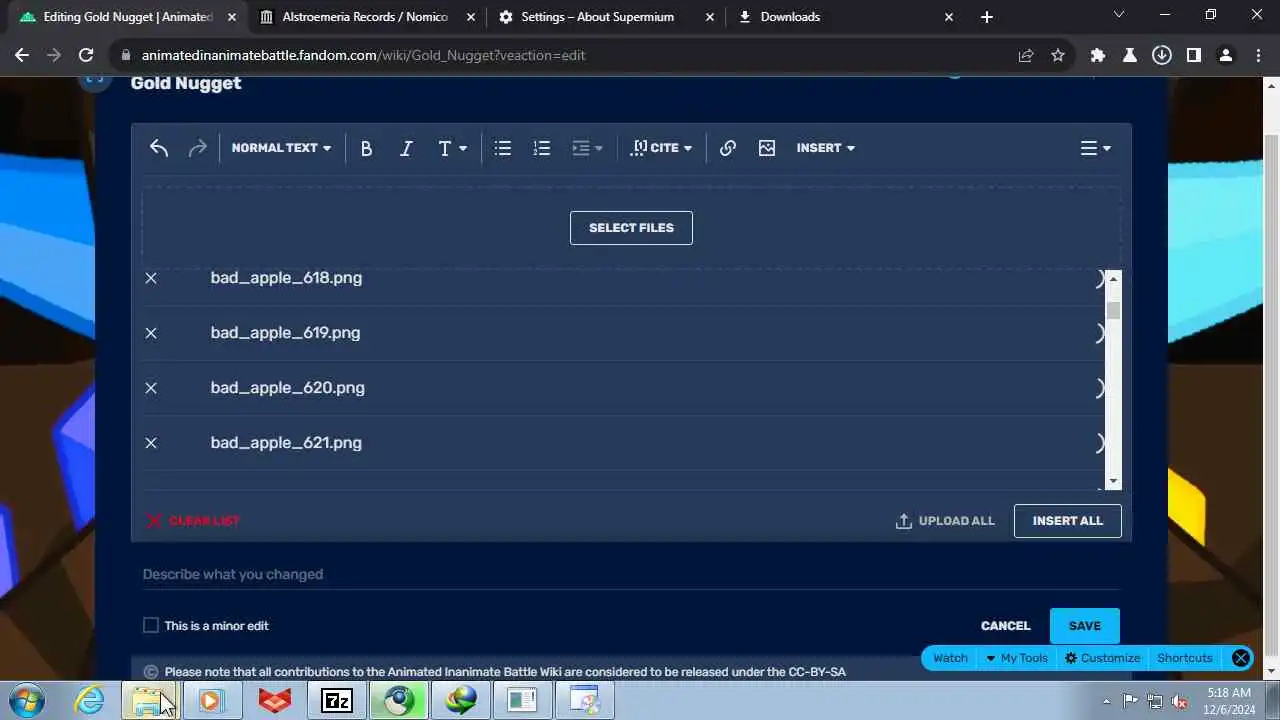
Task: Open Customize toolbar settings
Action: (x=1103, y=658)
